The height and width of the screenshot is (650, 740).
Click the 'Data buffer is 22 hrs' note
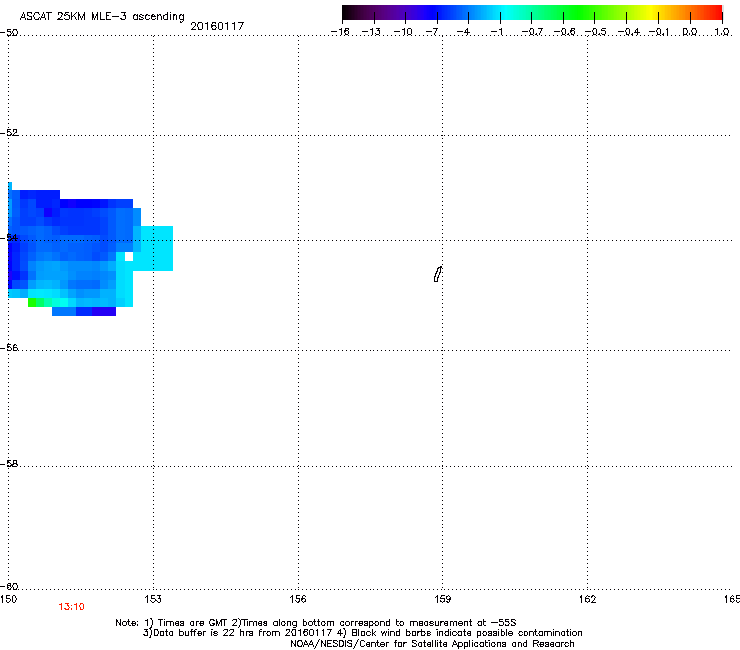click(362, 633)
